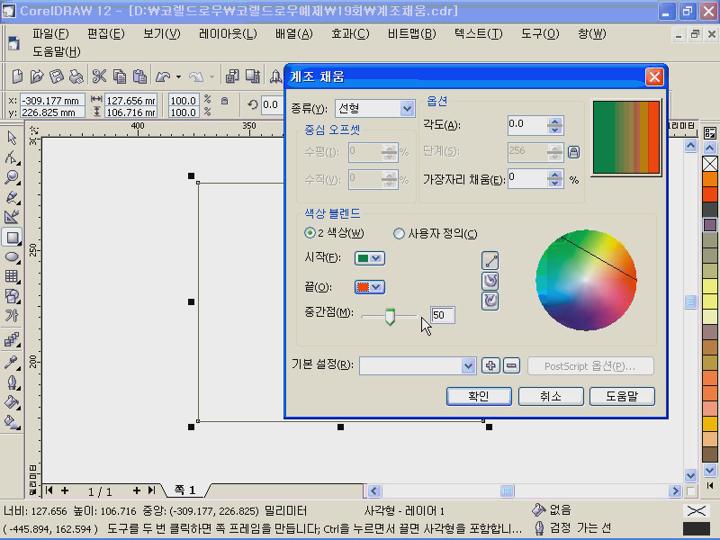
Task: Choose direct line color blend path
Action: (x=490, y=261)
